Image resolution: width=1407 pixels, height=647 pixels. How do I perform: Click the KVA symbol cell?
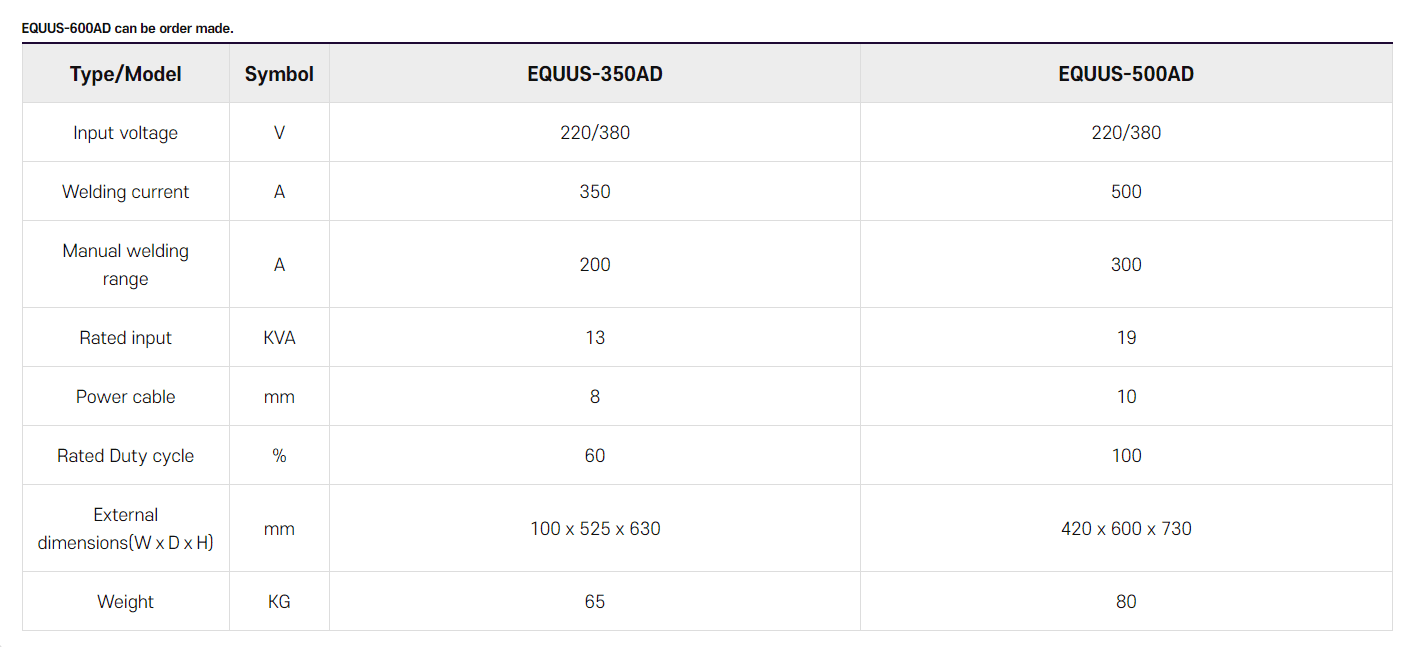click(x=279, y=338)
